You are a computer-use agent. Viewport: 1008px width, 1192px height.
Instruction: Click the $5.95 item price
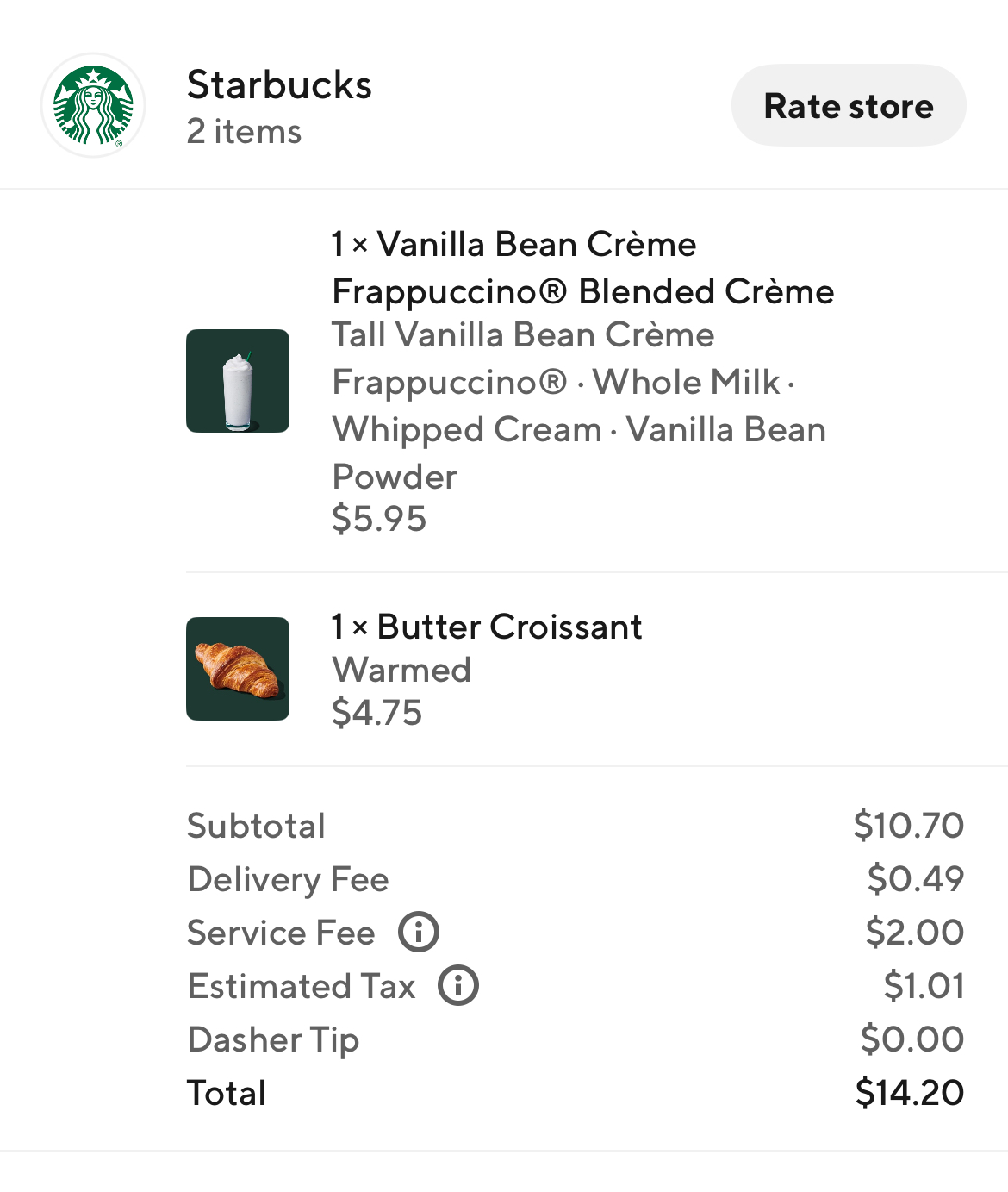click(379, 519)
